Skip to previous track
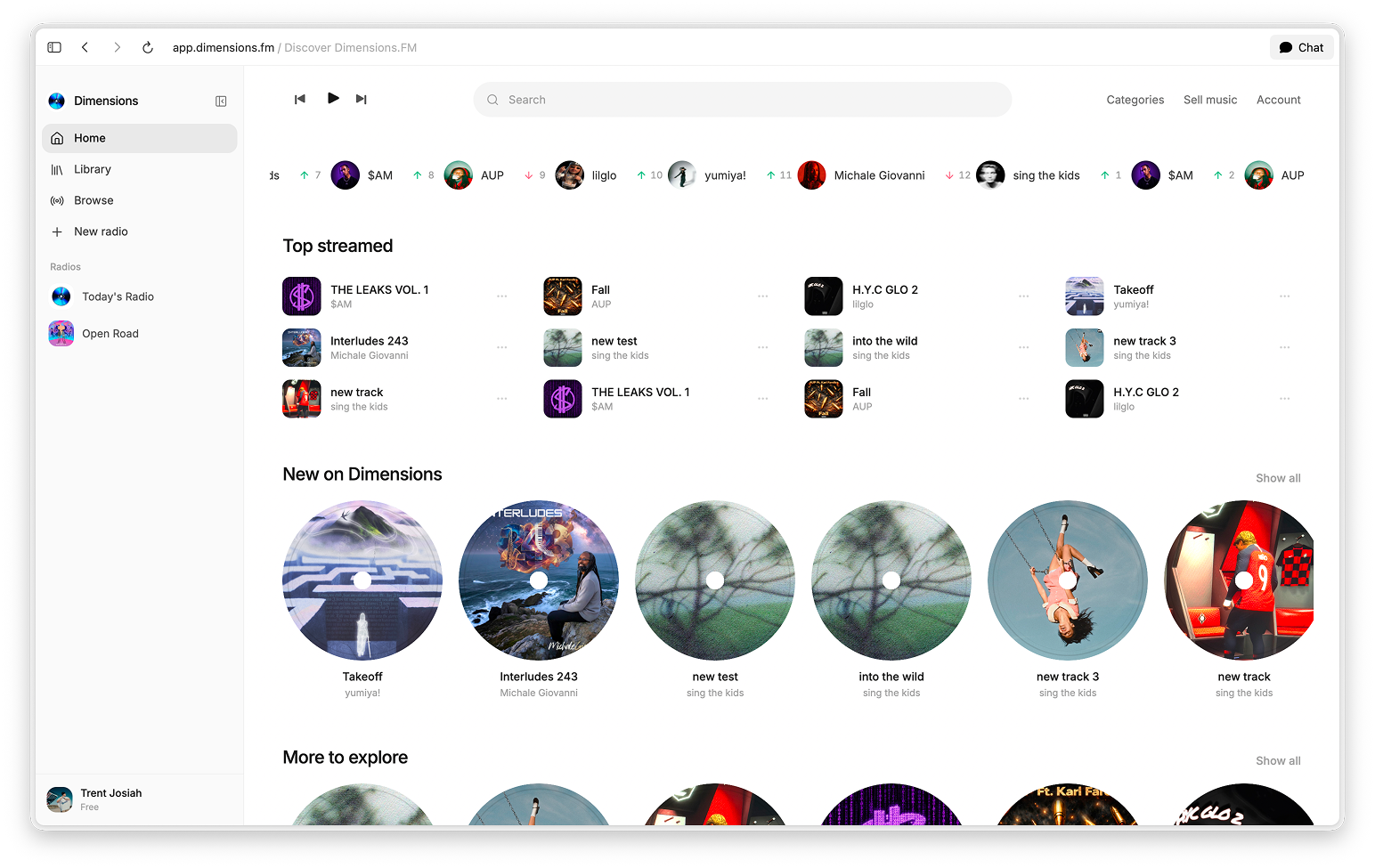Viewport: 1375px width, 868px height. pos(300,99)
